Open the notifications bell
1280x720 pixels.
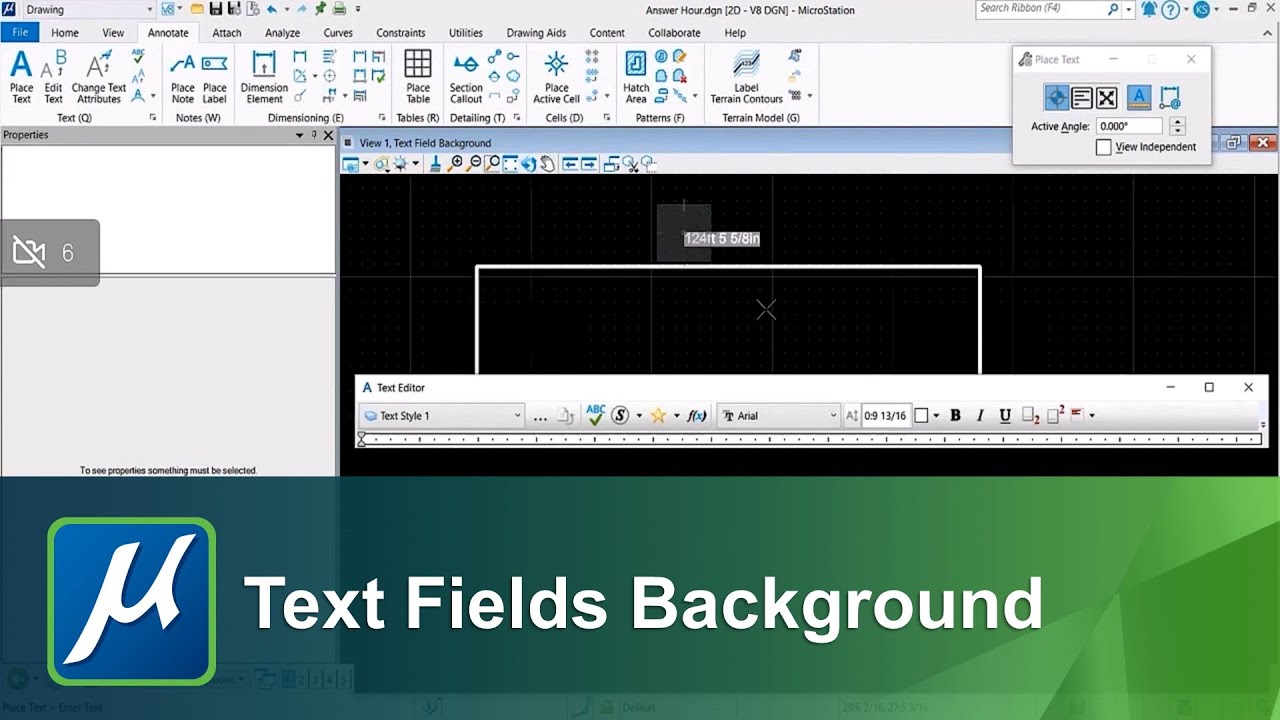(x=1148, y=9)
